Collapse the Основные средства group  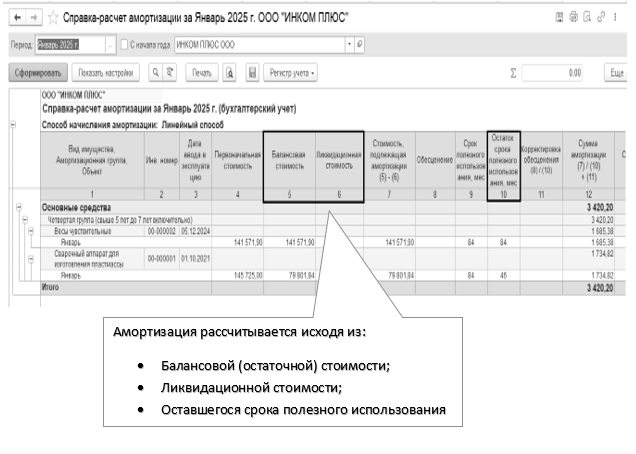(19, 207)
